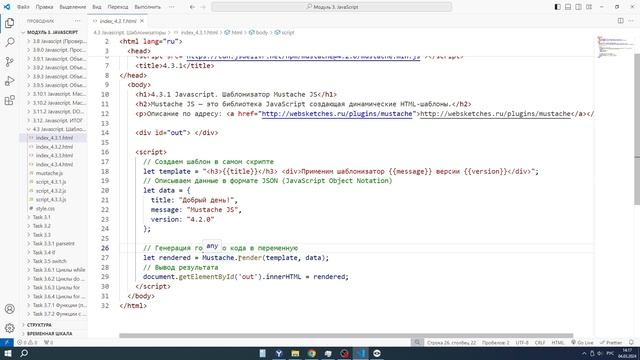This screenshot has height=360, width=640.
Task: Change encoding via UTF-8 status item
Action: point(522,342)
